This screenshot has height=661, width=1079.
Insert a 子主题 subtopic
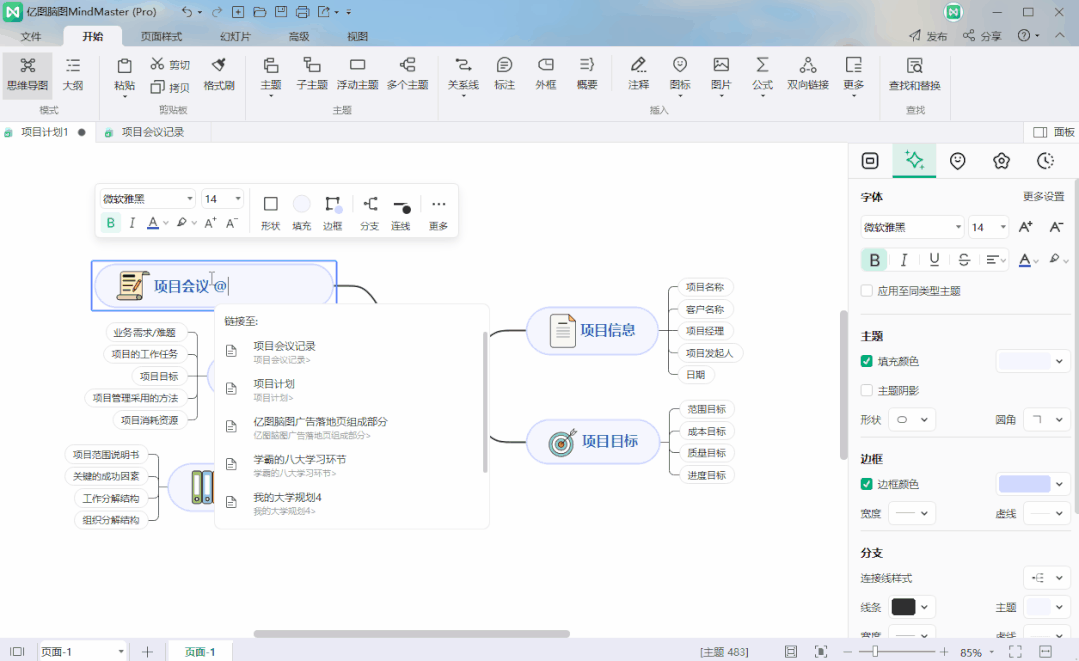click(x=312, y=74)
